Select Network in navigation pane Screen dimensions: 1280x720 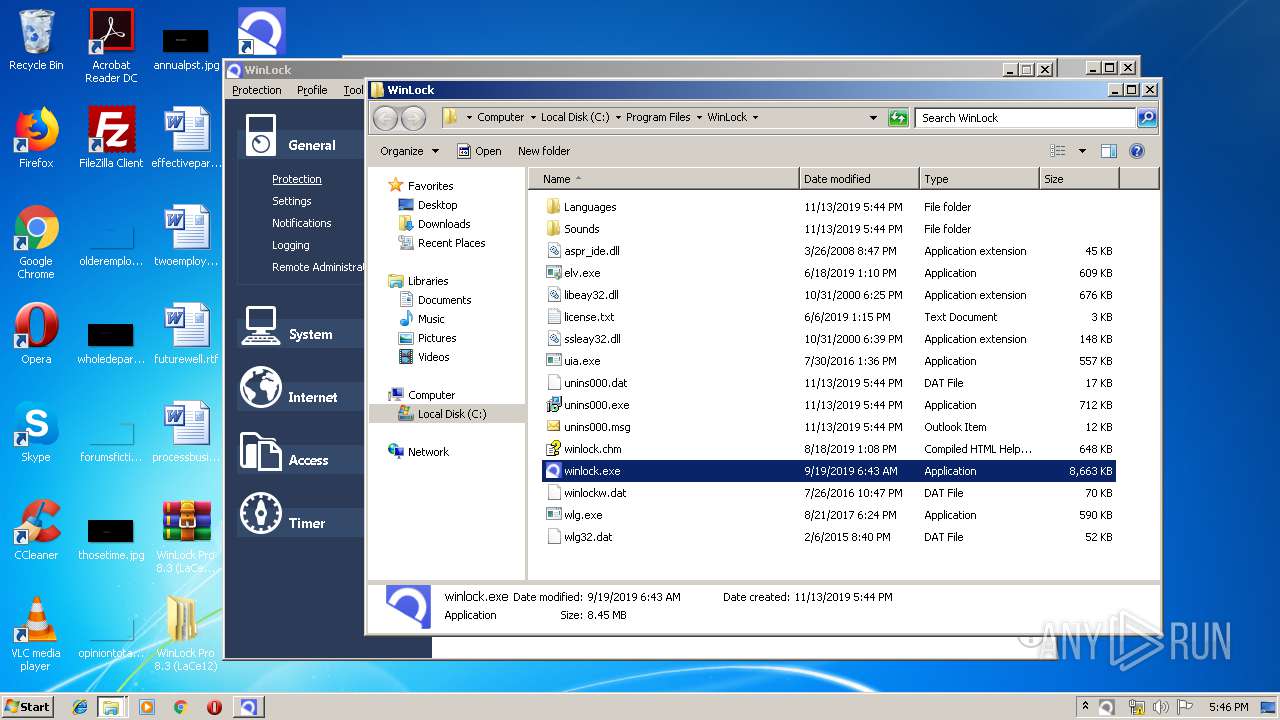click(x=418, y=452)
